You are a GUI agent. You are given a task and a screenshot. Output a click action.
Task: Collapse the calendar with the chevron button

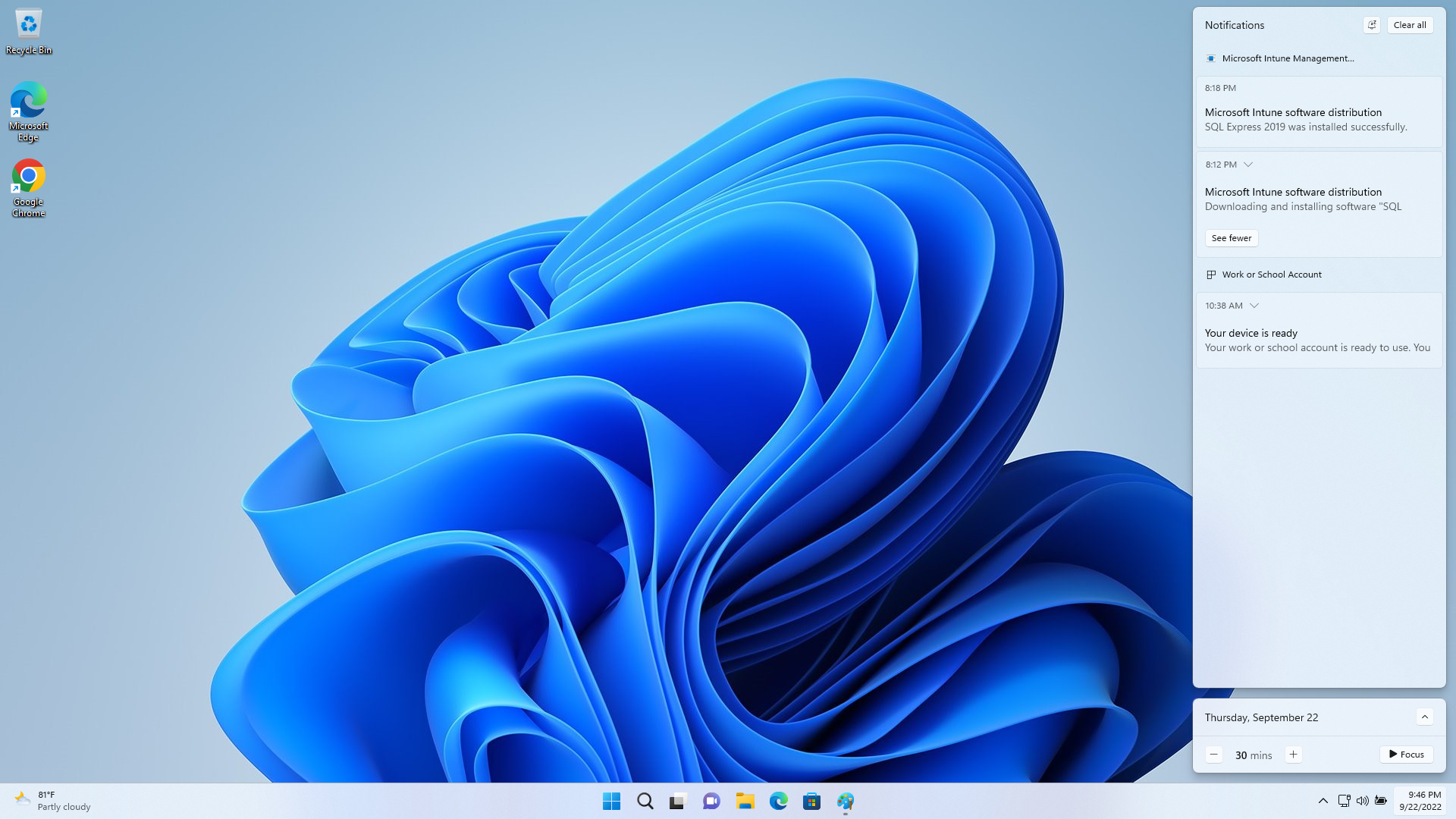(1424, 717)
